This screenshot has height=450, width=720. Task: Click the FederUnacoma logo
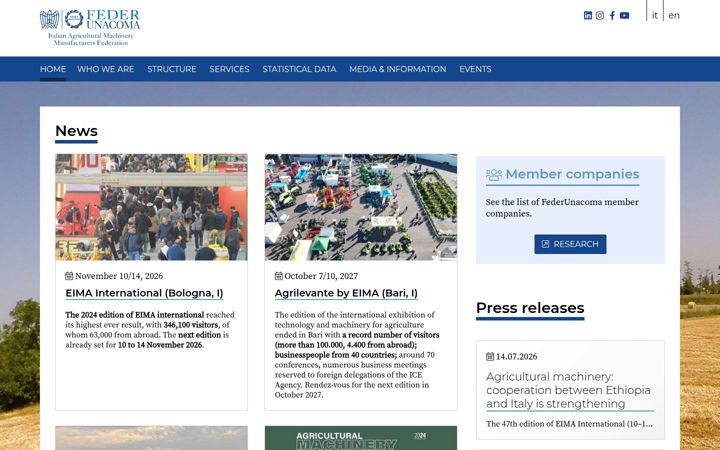[x=90, y=27]
